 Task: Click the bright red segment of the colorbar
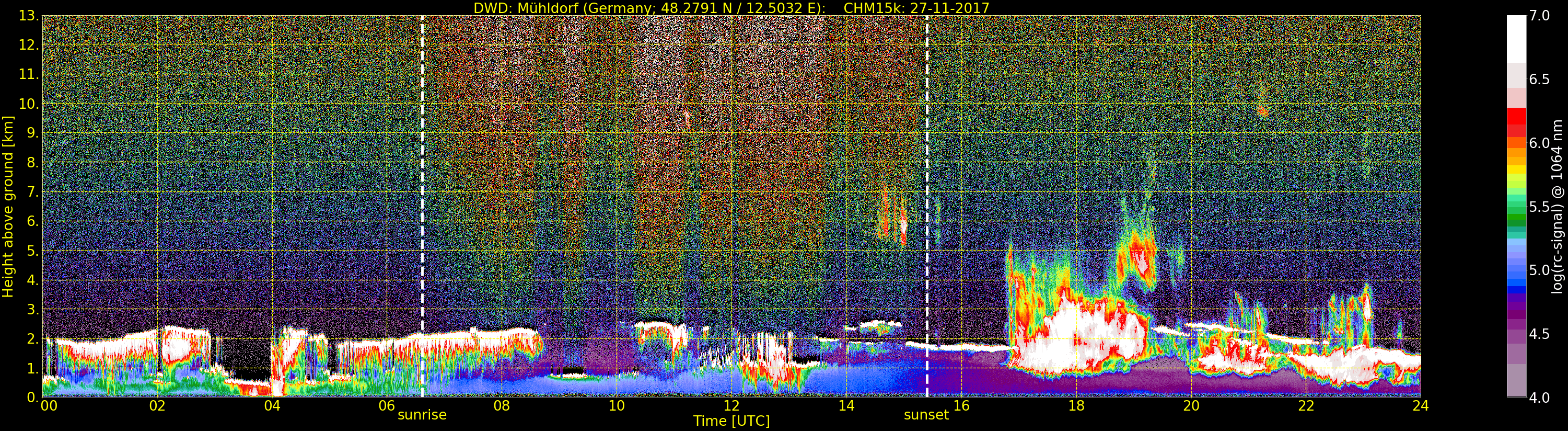[x=1516, y=117]
